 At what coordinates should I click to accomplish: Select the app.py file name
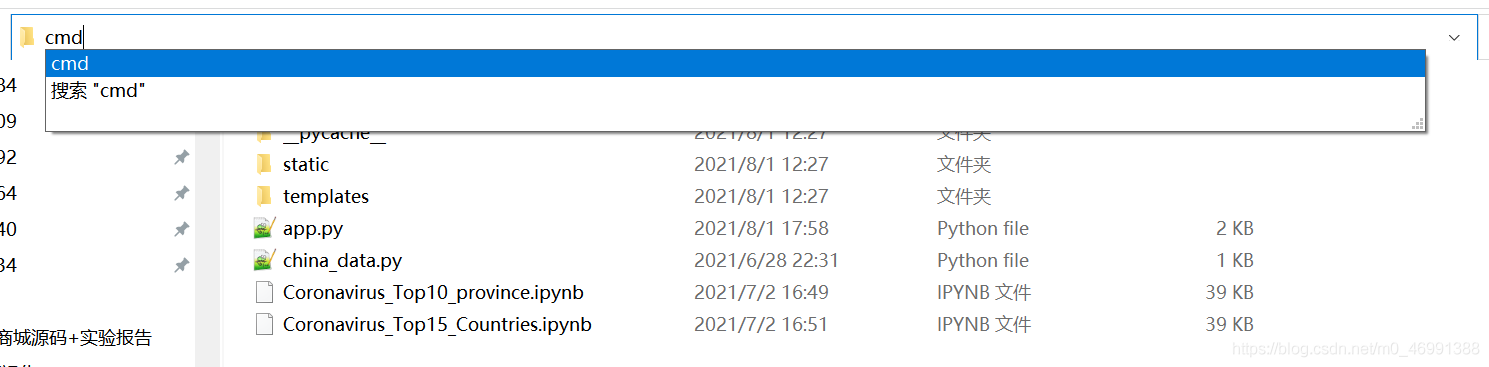pyautogui.click(x=313, y=228)
